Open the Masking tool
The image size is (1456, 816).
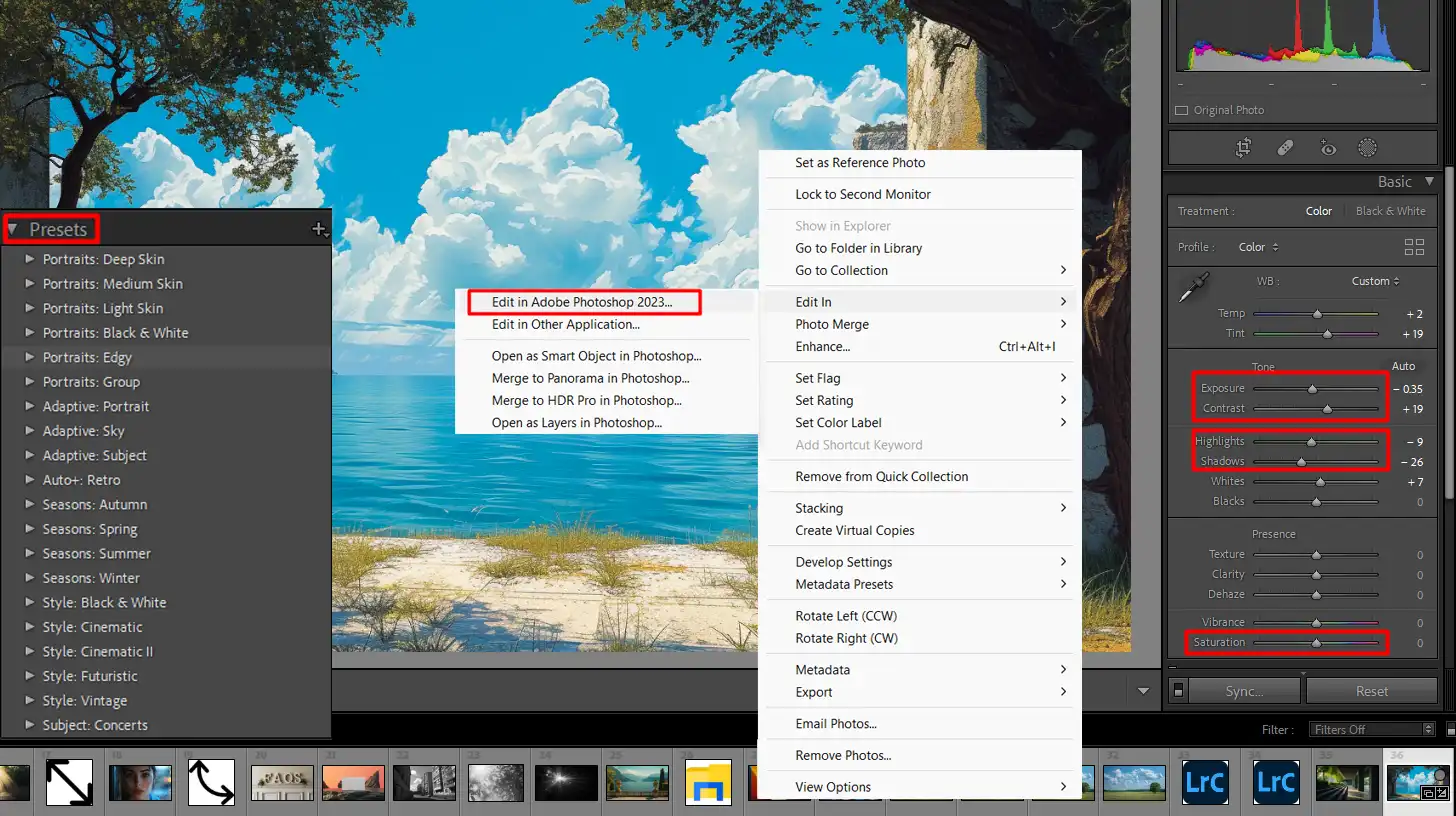coord(1367,148)
